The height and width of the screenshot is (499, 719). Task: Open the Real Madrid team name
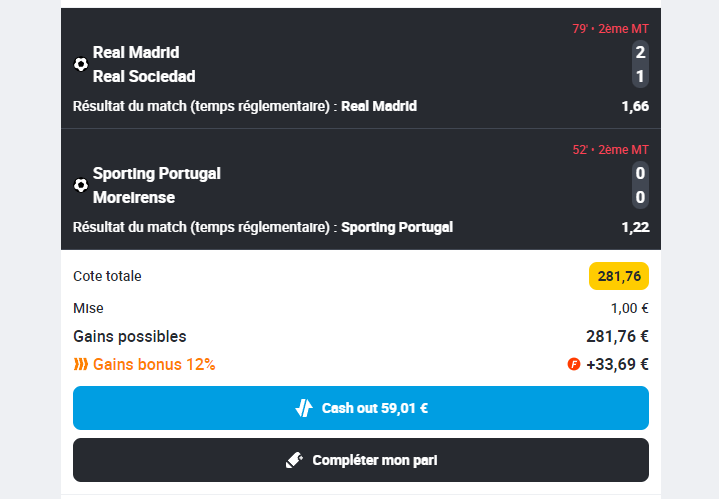tap(136, 52)
